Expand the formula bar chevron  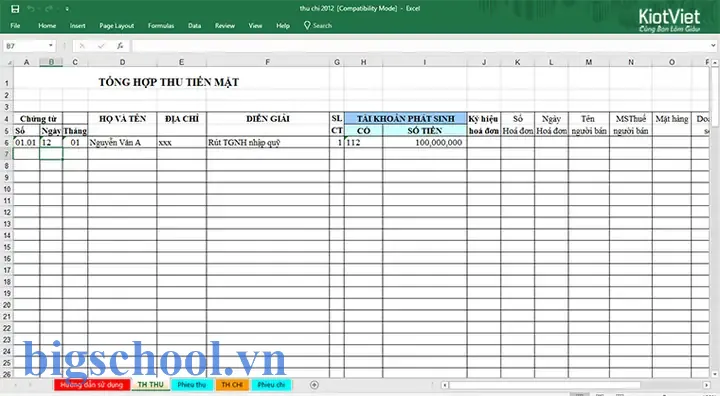pos(713,46)
